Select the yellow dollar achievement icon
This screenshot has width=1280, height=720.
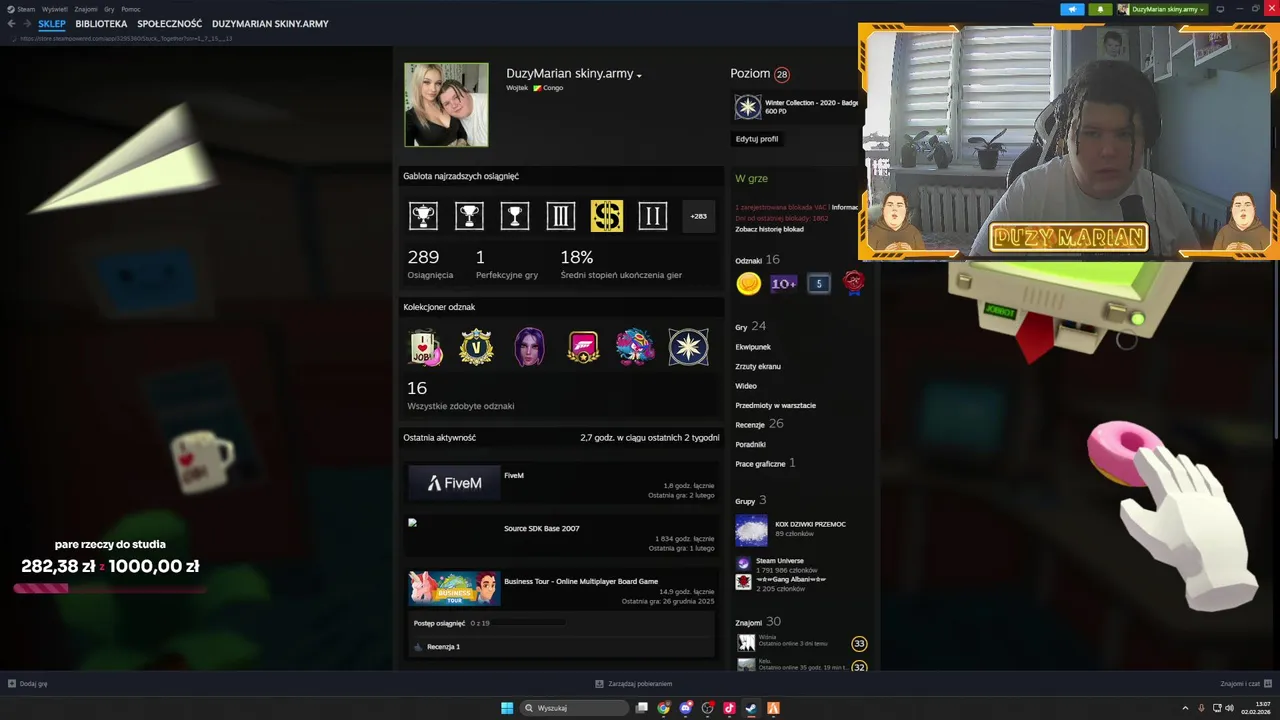607,216
